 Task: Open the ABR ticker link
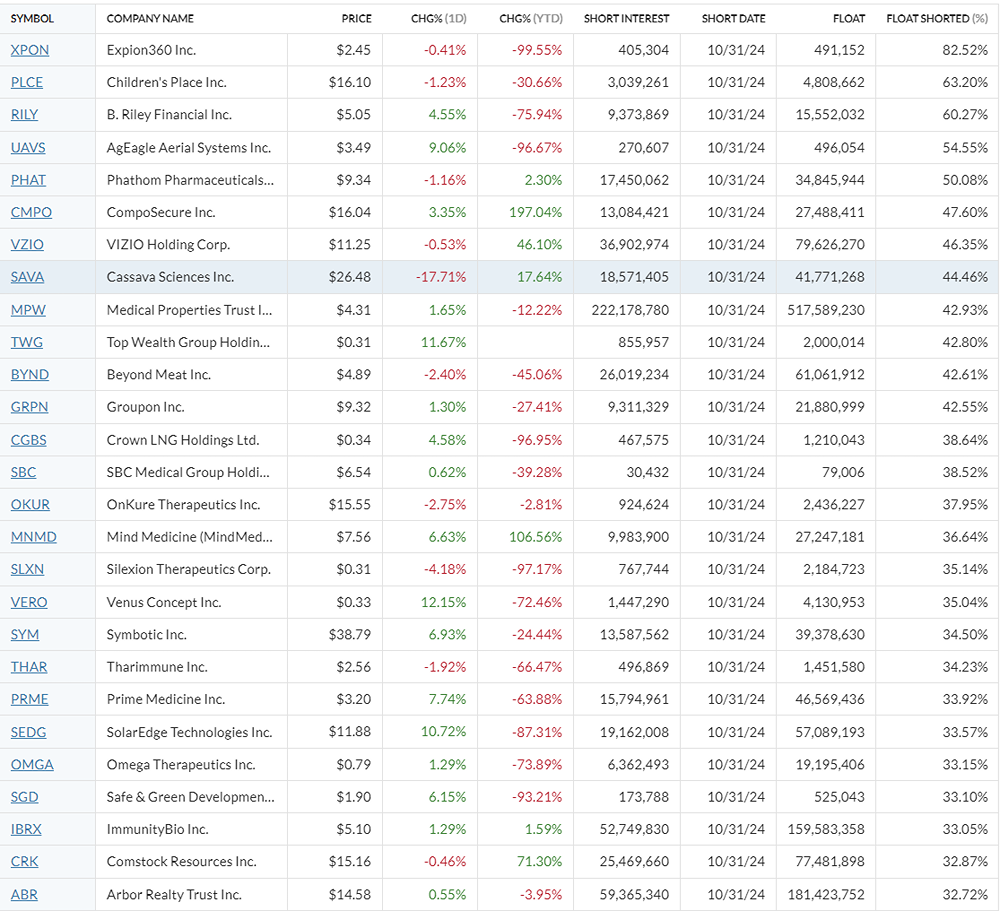[24, 894]
